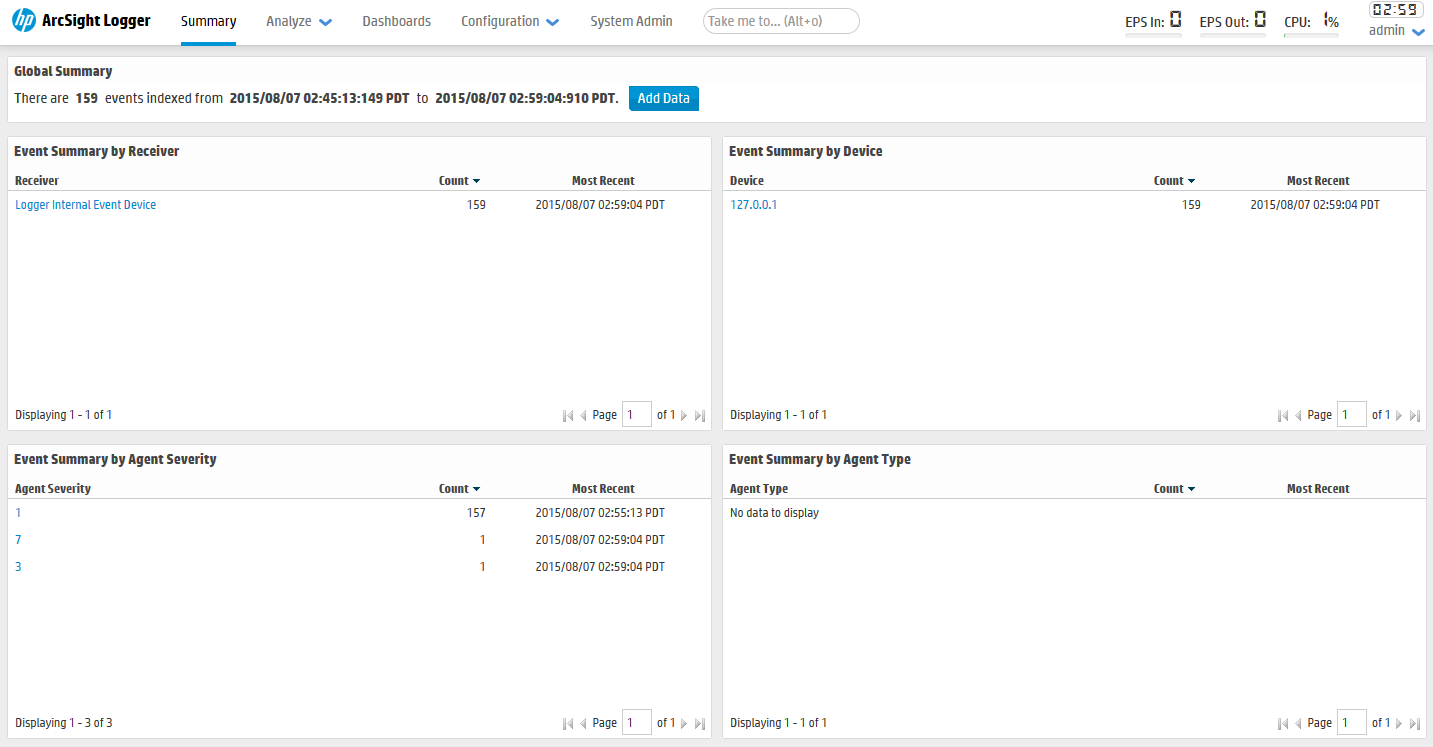
Task: Click Most Recent header in Receiver panel
Action: [603, 181]
